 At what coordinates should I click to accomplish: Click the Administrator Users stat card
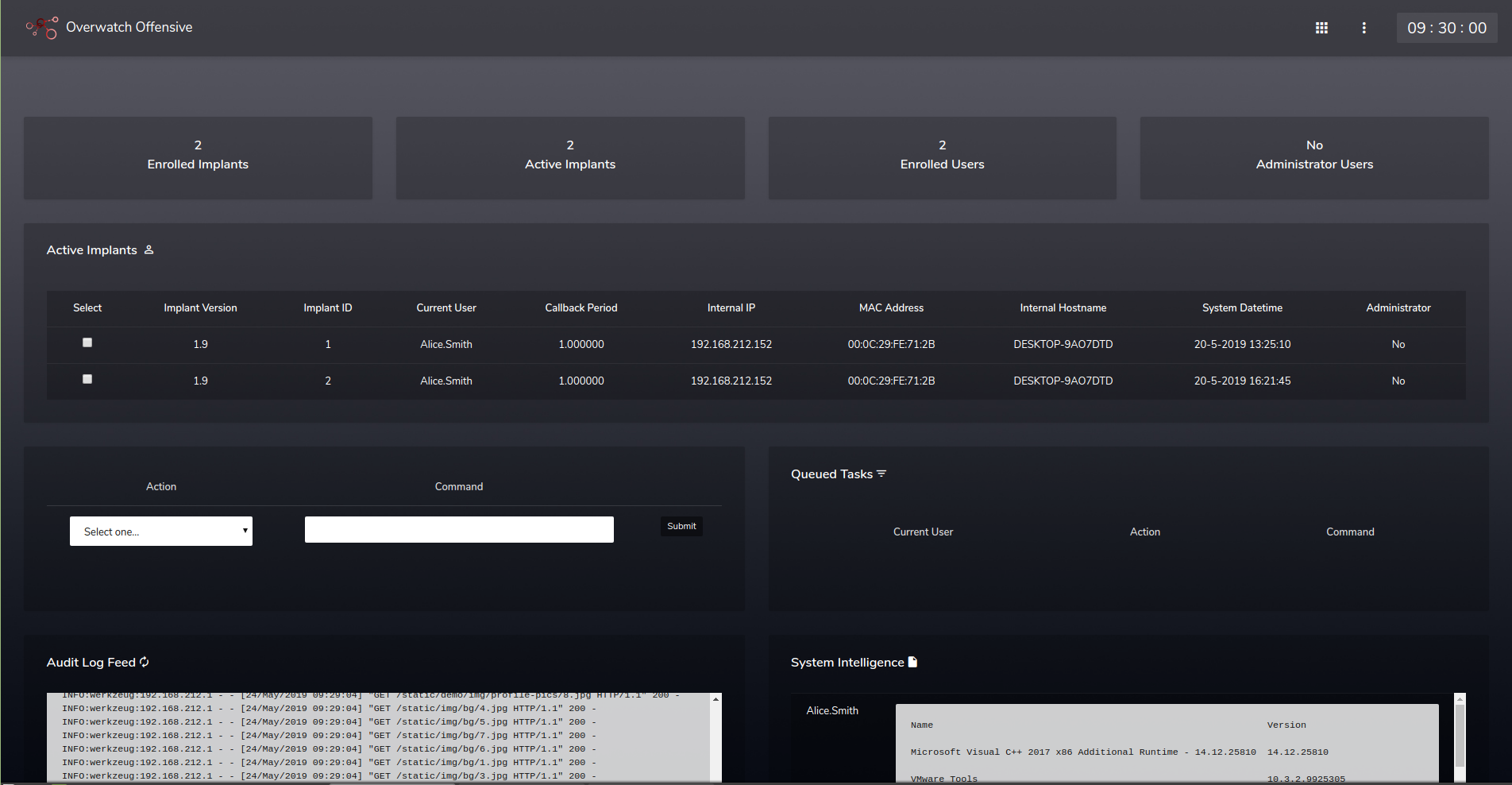coord(1314,158)
